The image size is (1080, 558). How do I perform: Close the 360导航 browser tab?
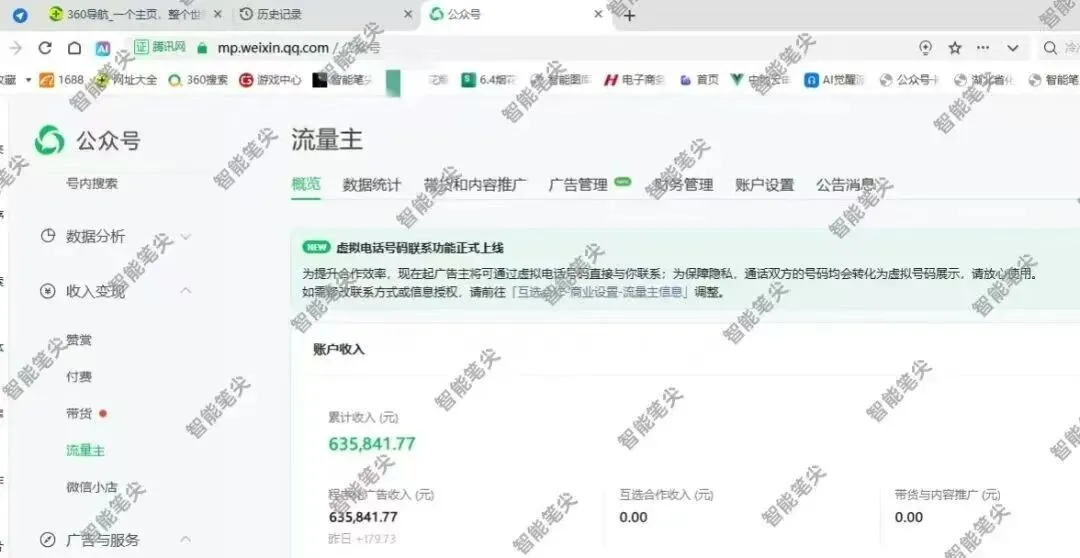218,14
